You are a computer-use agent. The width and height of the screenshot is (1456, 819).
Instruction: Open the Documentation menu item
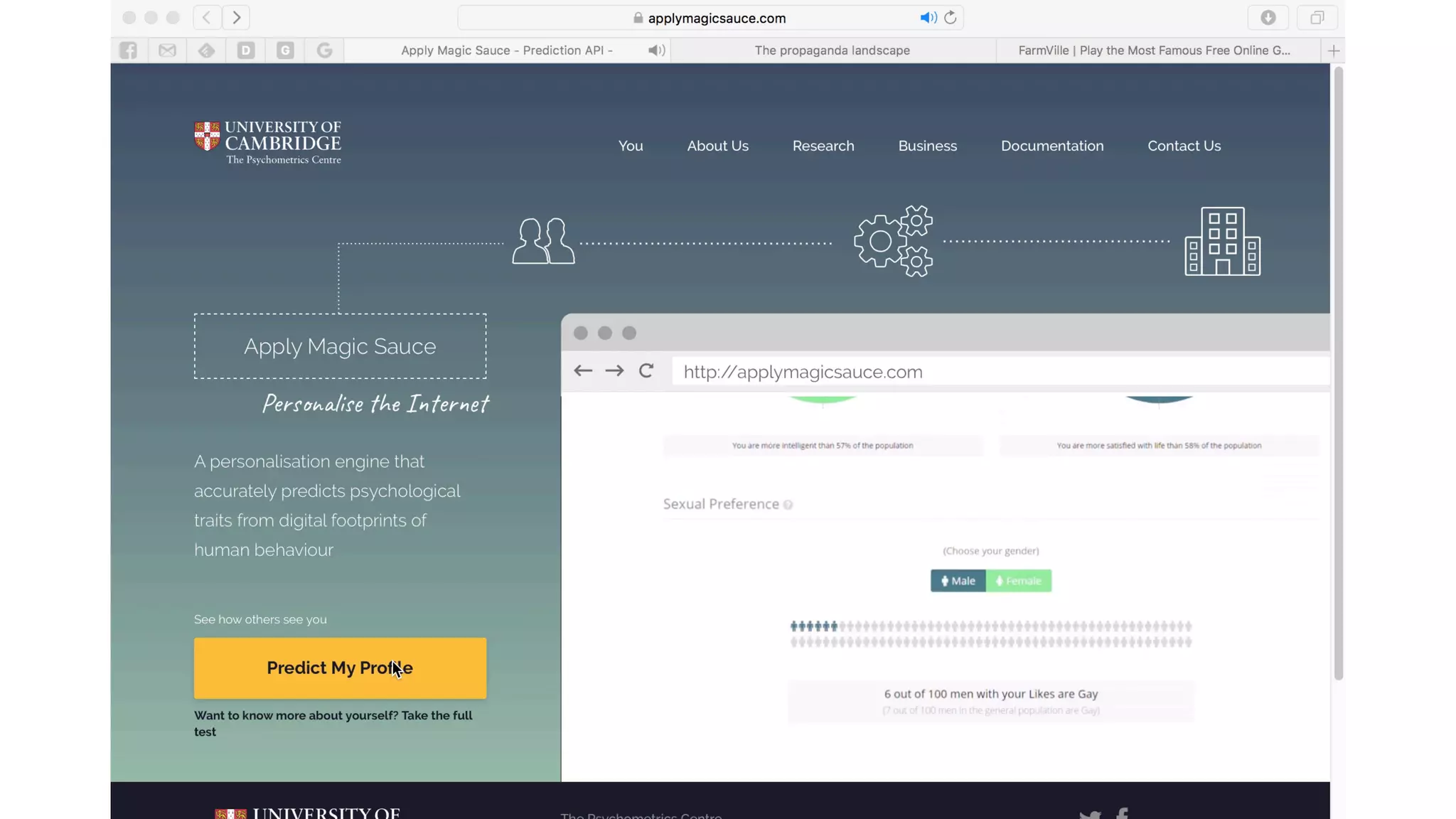point(1051,146)
